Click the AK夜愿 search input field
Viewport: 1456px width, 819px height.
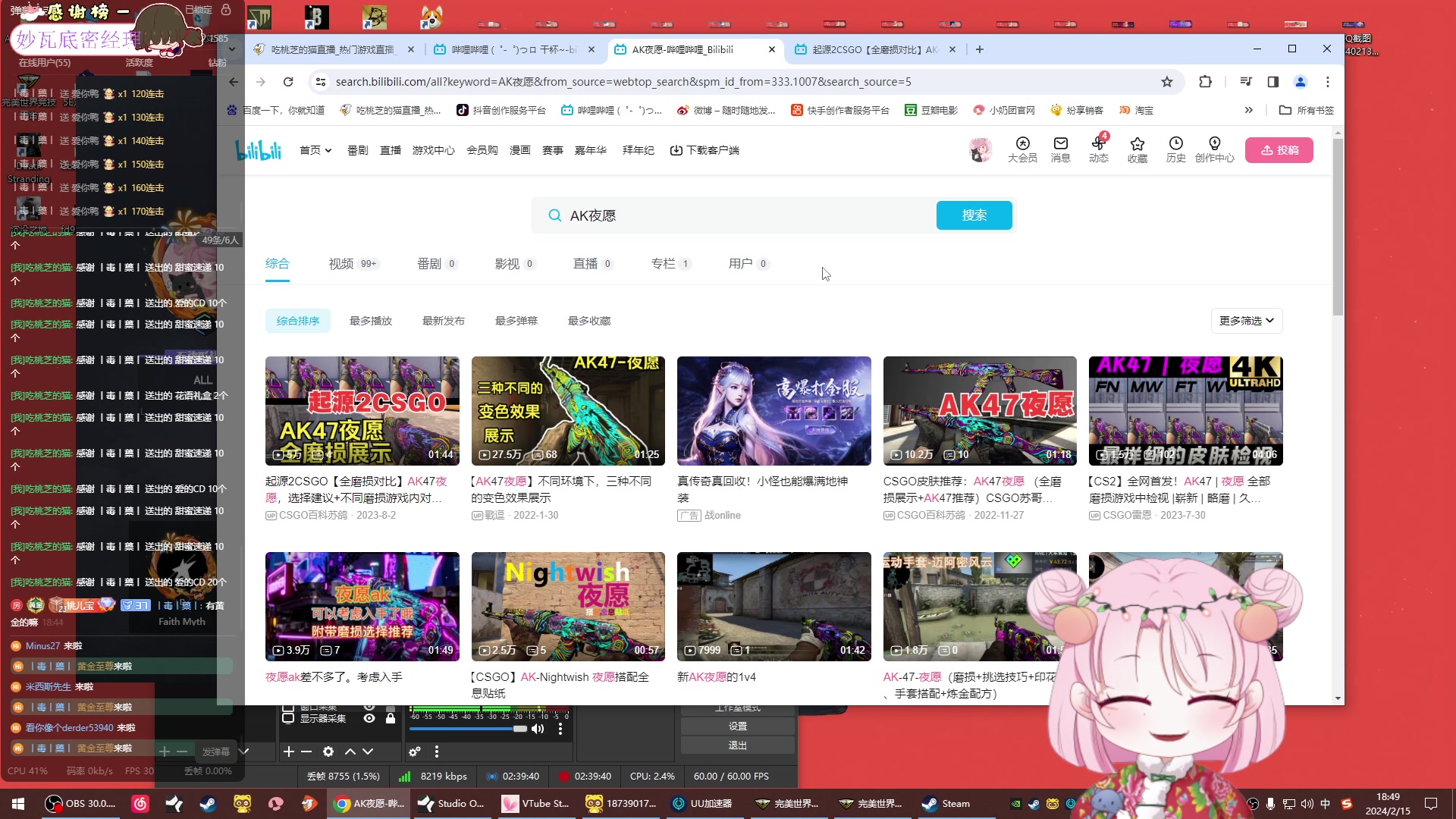[x=747, y=215]
